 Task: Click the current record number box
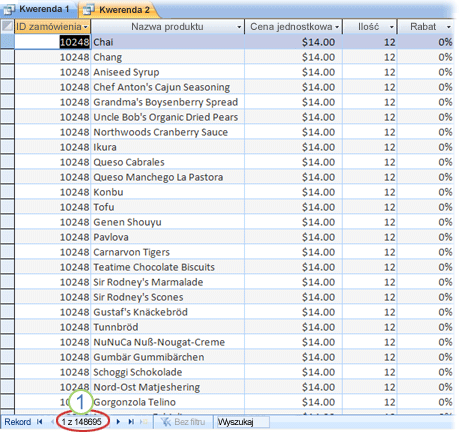(x=82, y=422)
